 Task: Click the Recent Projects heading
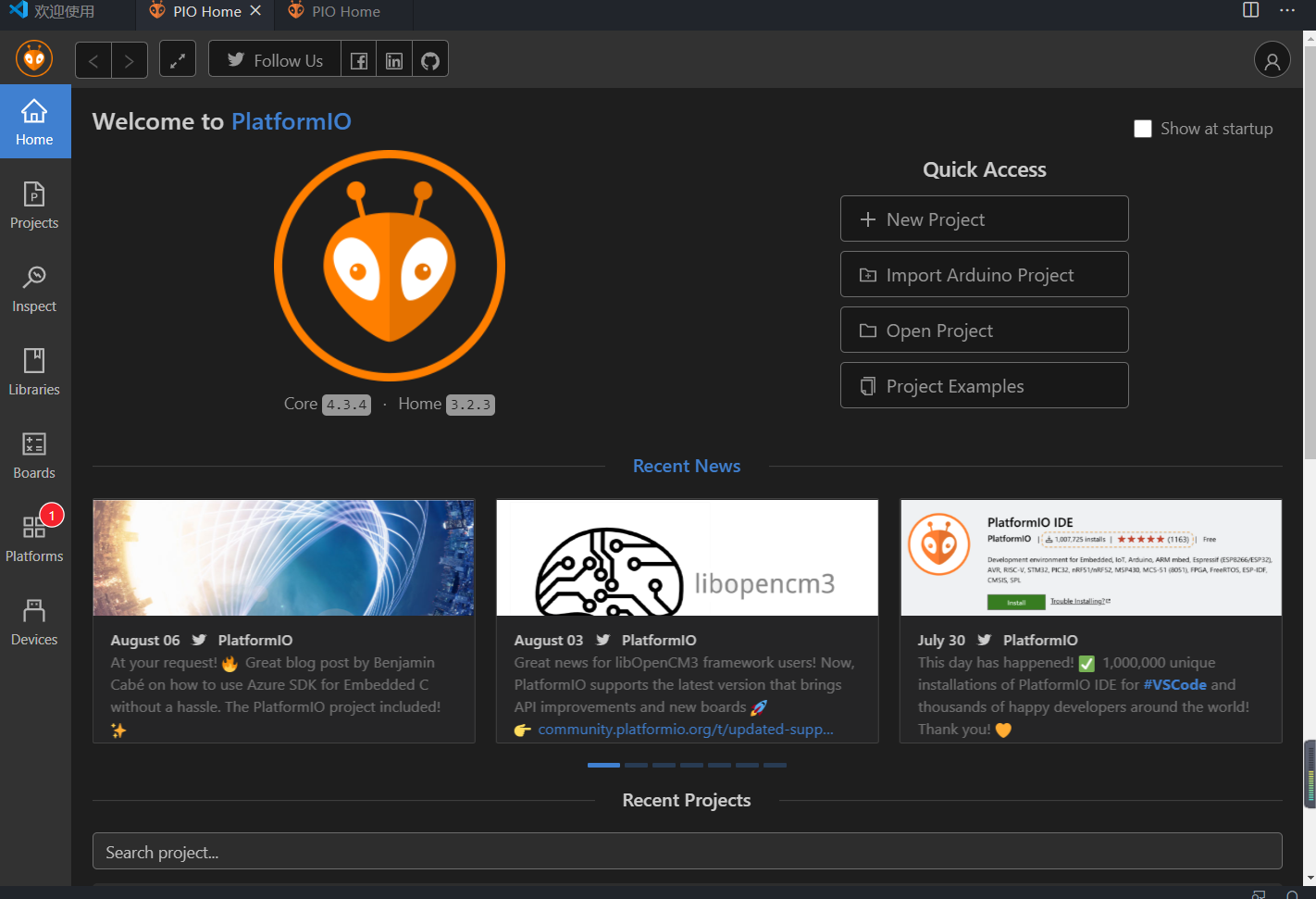687,800
